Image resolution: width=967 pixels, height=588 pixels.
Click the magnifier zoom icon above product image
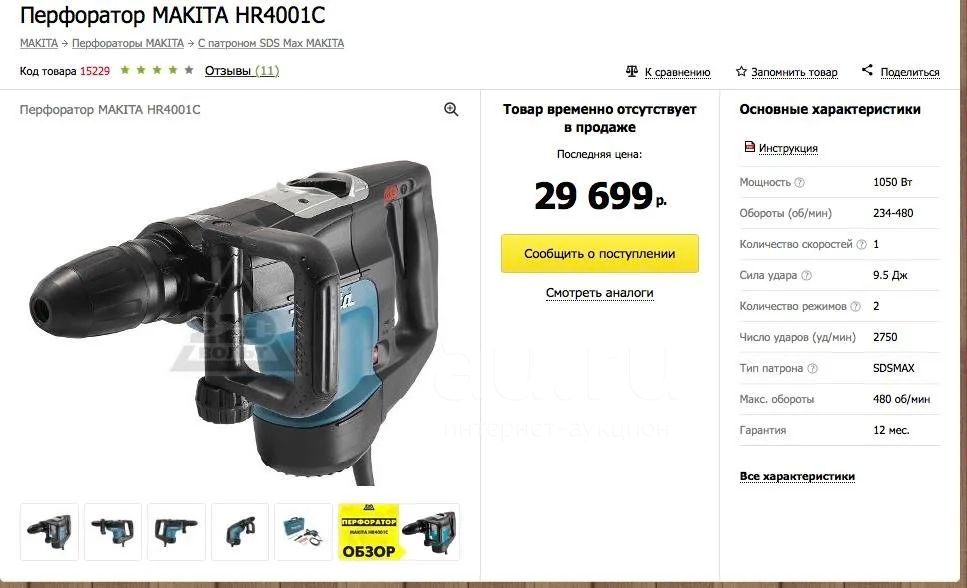tap(451, 109)
